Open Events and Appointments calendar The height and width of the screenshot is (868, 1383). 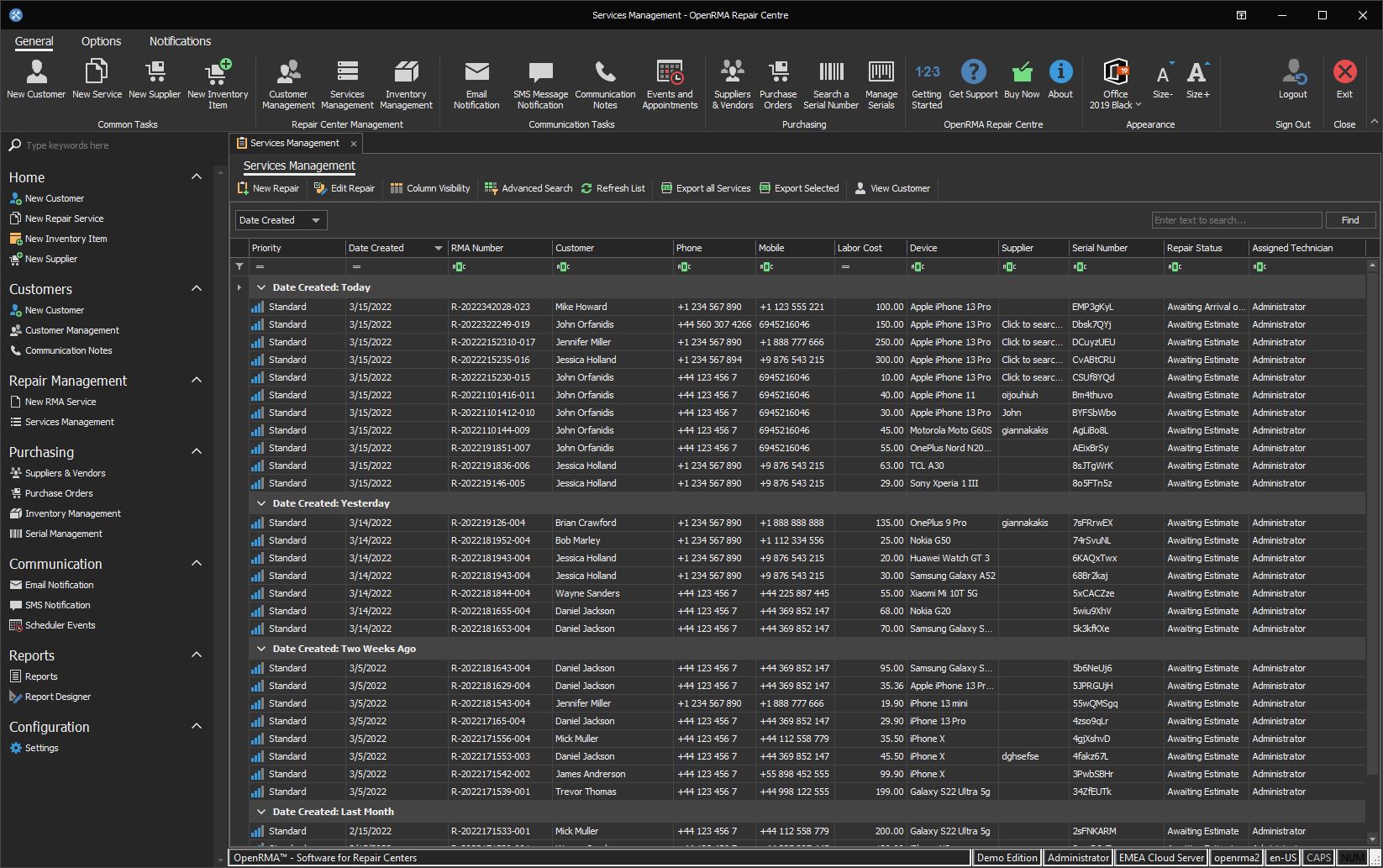(670, 84)
